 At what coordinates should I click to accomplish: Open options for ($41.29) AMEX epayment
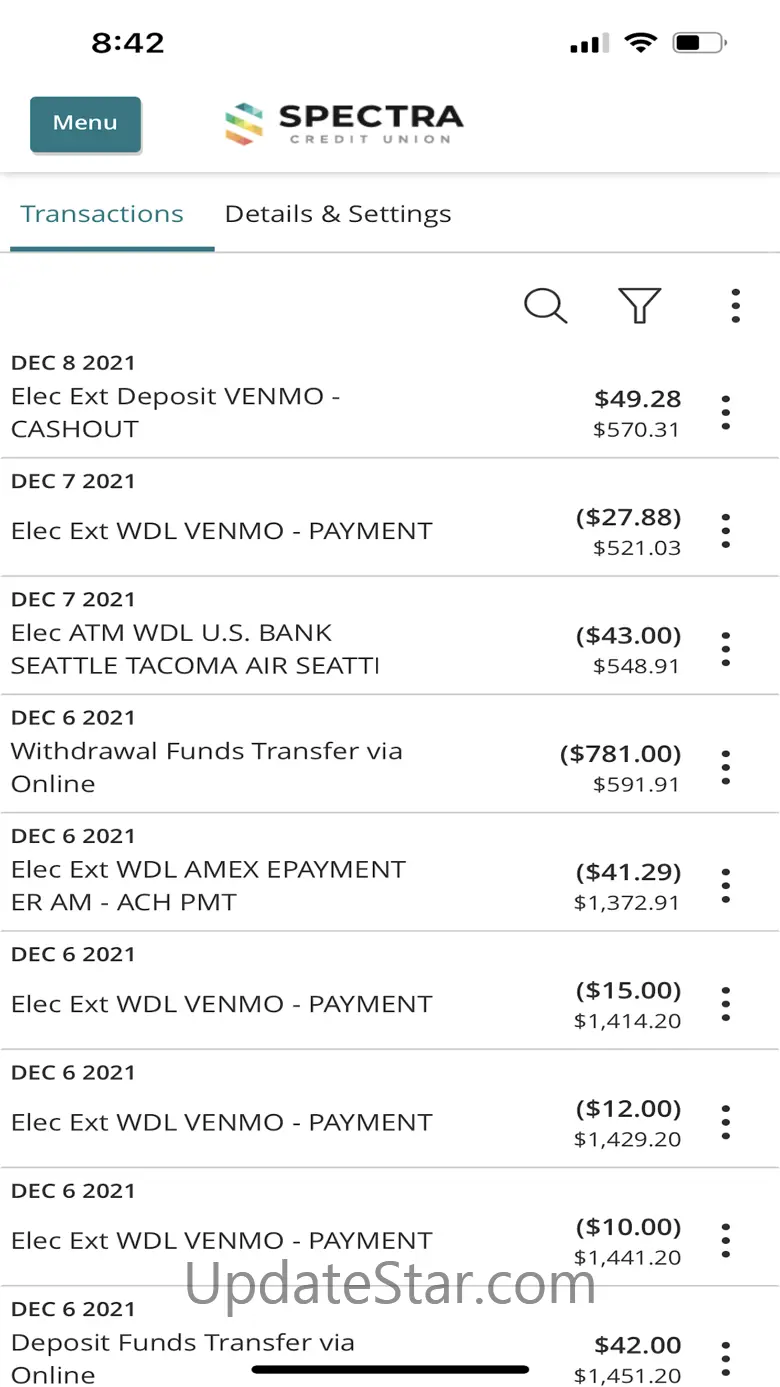(726, 886)
